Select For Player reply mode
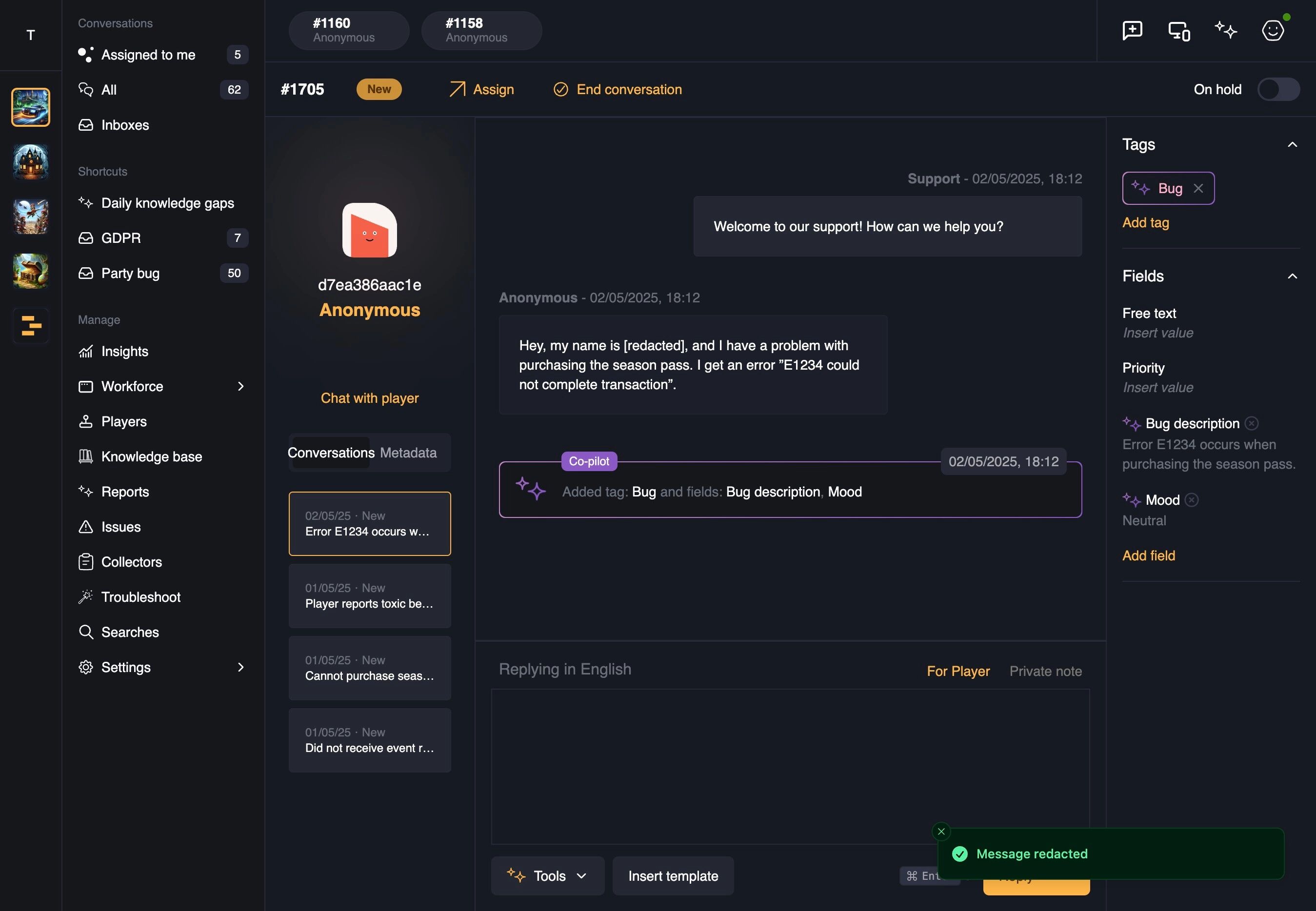Viewport: 1316px width, 911px height. pos(958,671)
